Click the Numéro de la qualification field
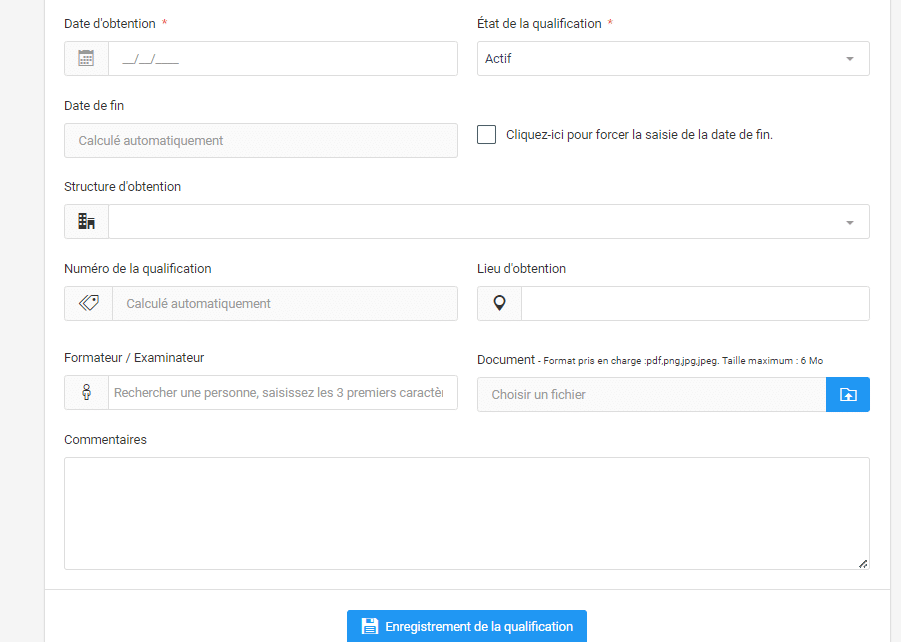The height and width of the screenshot is (642, 901). (284, 303)
